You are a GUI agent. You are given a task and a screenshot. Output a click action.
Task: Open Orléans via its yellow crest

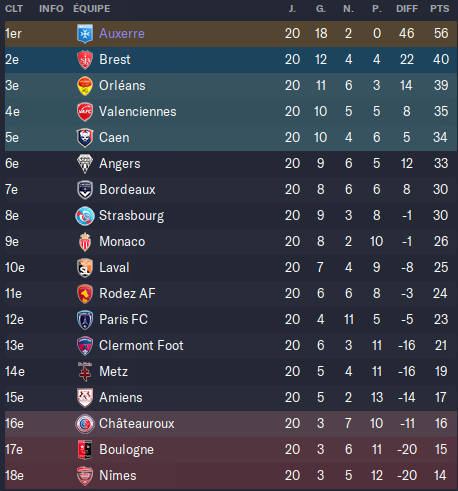(x=85, y=86)
